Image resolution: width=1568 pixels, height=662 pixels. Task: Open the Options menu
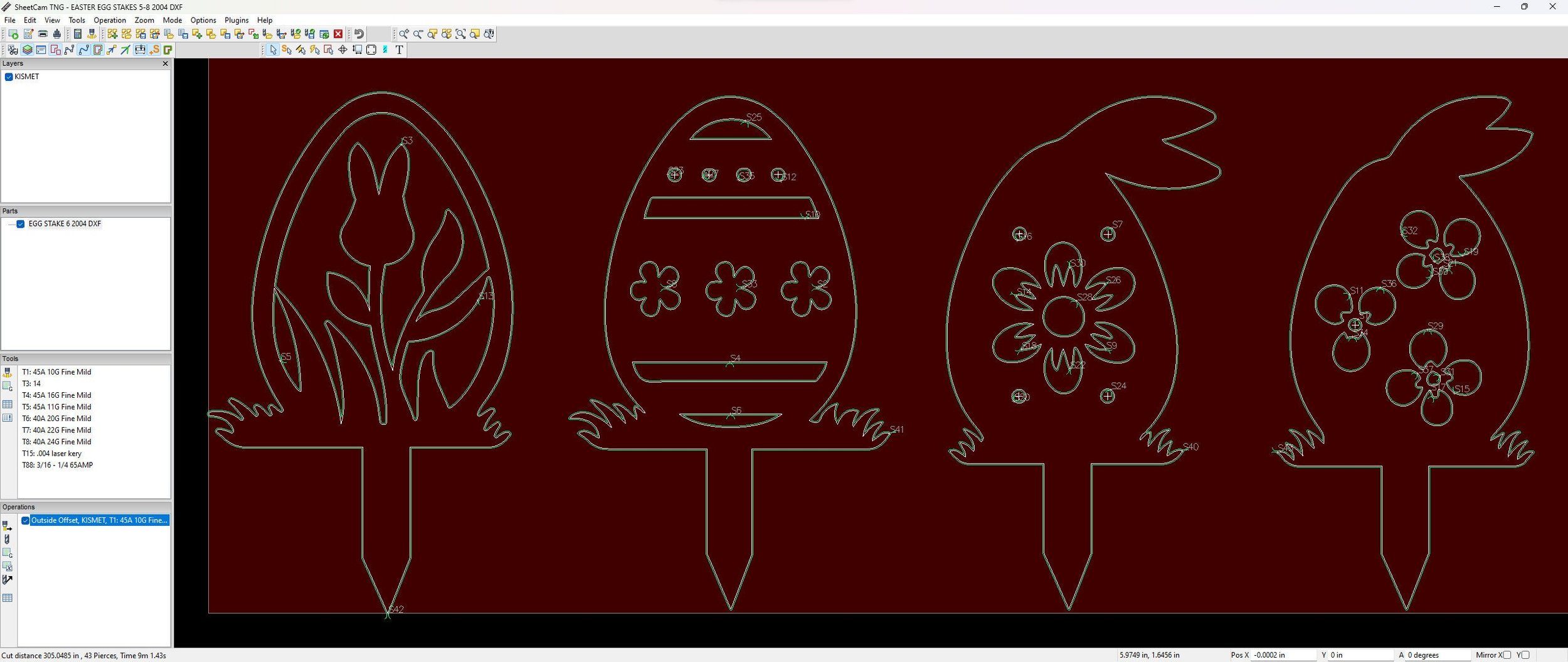click(203, 20)
